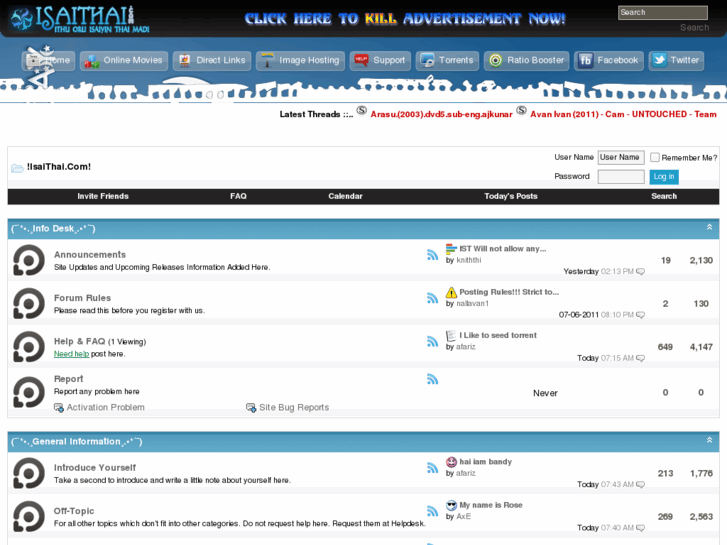Go to last post in Forum Rules
The image size is (727, 545).
640,315
